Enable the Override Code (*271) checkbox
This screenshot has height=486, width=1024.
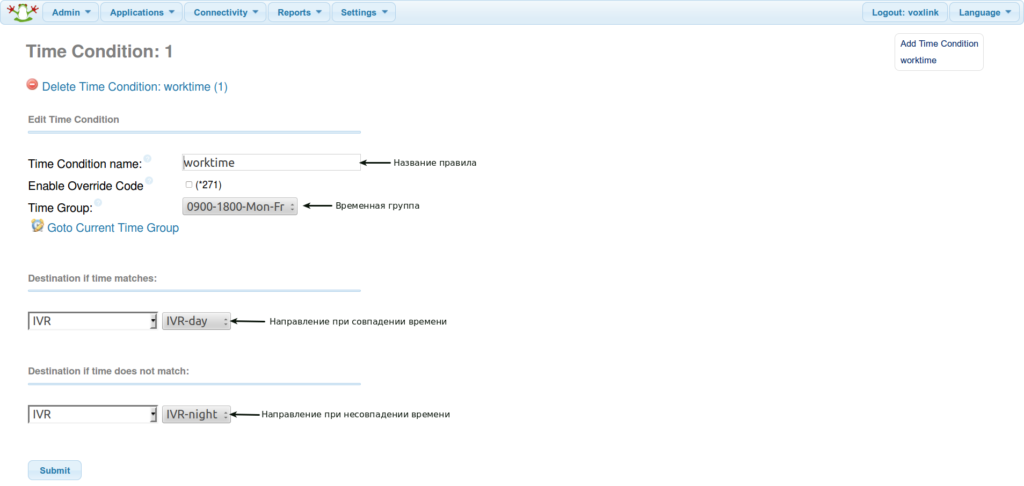pos(189,185)
